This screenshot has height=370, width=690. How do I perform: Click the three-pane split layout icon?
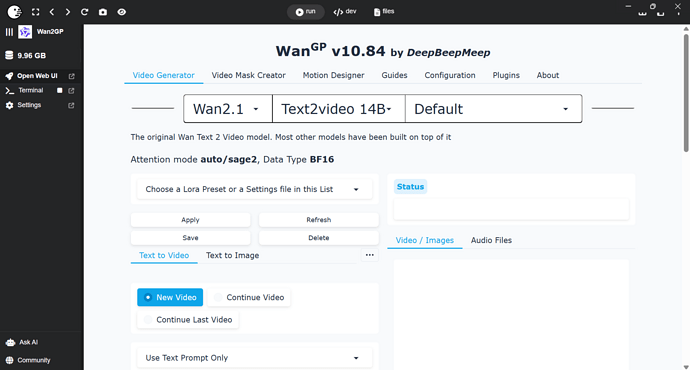[642, 14]
